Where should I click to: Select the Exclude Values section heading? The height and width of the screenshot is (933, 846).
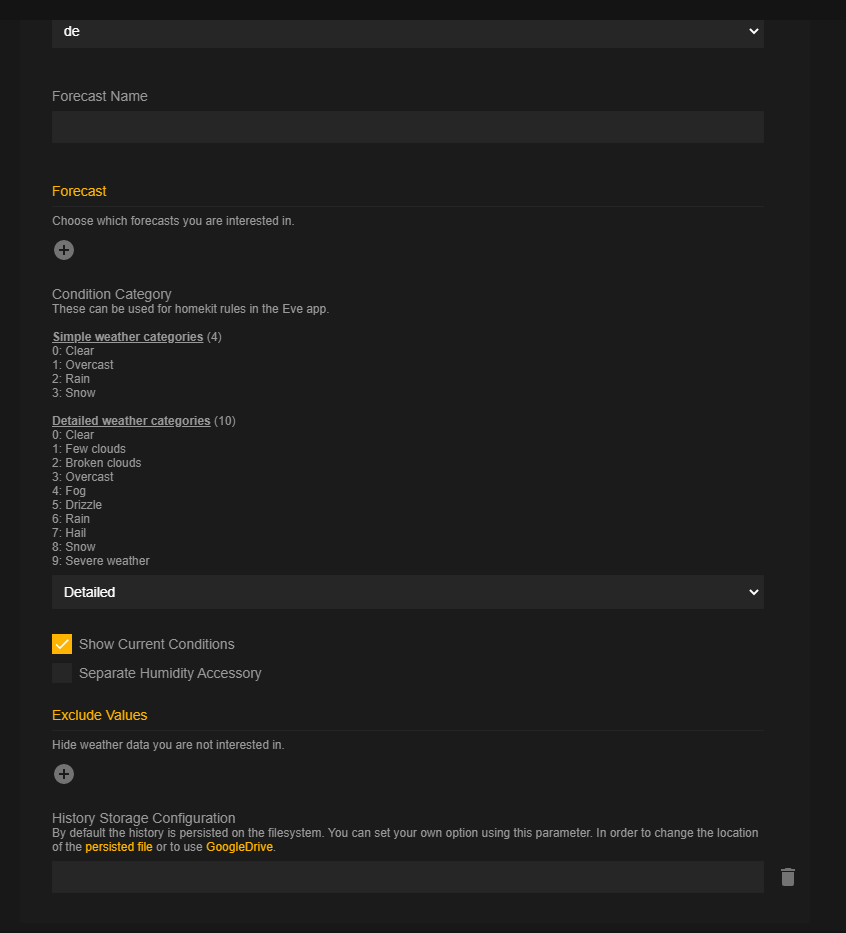pyautogui.click(x=99, y=715)
